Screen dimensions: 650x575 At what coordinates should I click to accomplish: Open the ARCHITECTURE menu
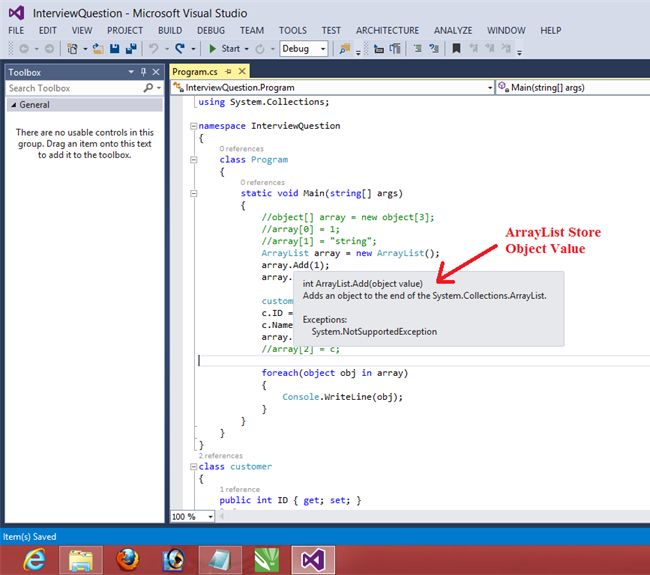pos(388,31)
